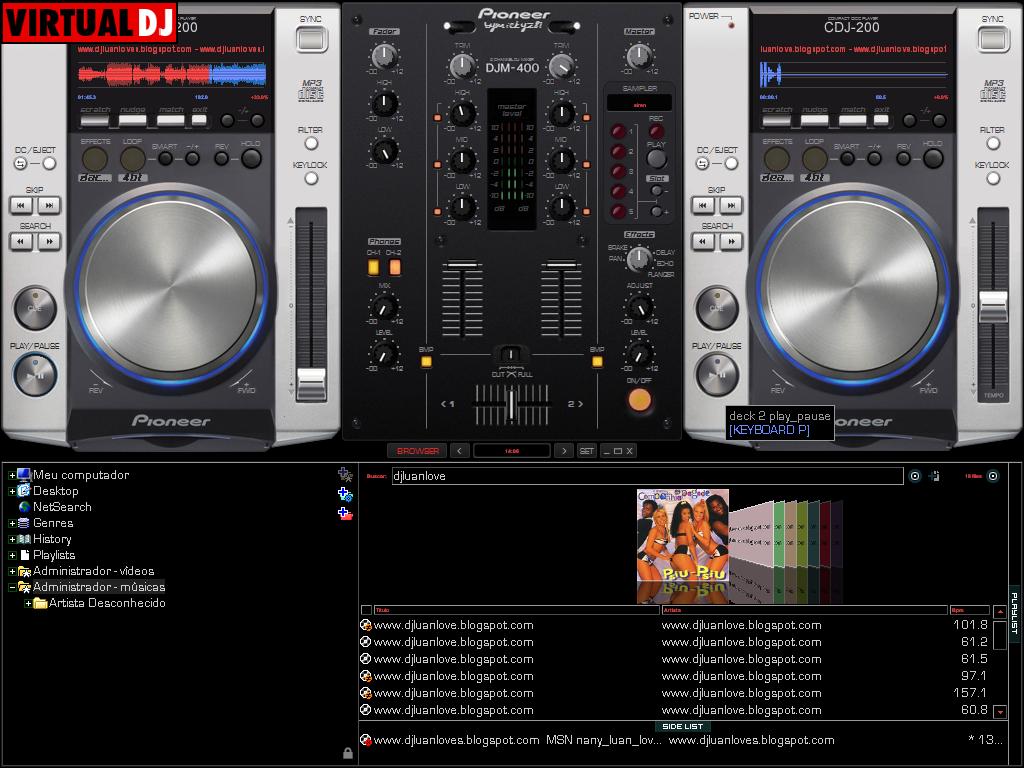Expand Artista Desconhecido folder

[x=28, y=603]
